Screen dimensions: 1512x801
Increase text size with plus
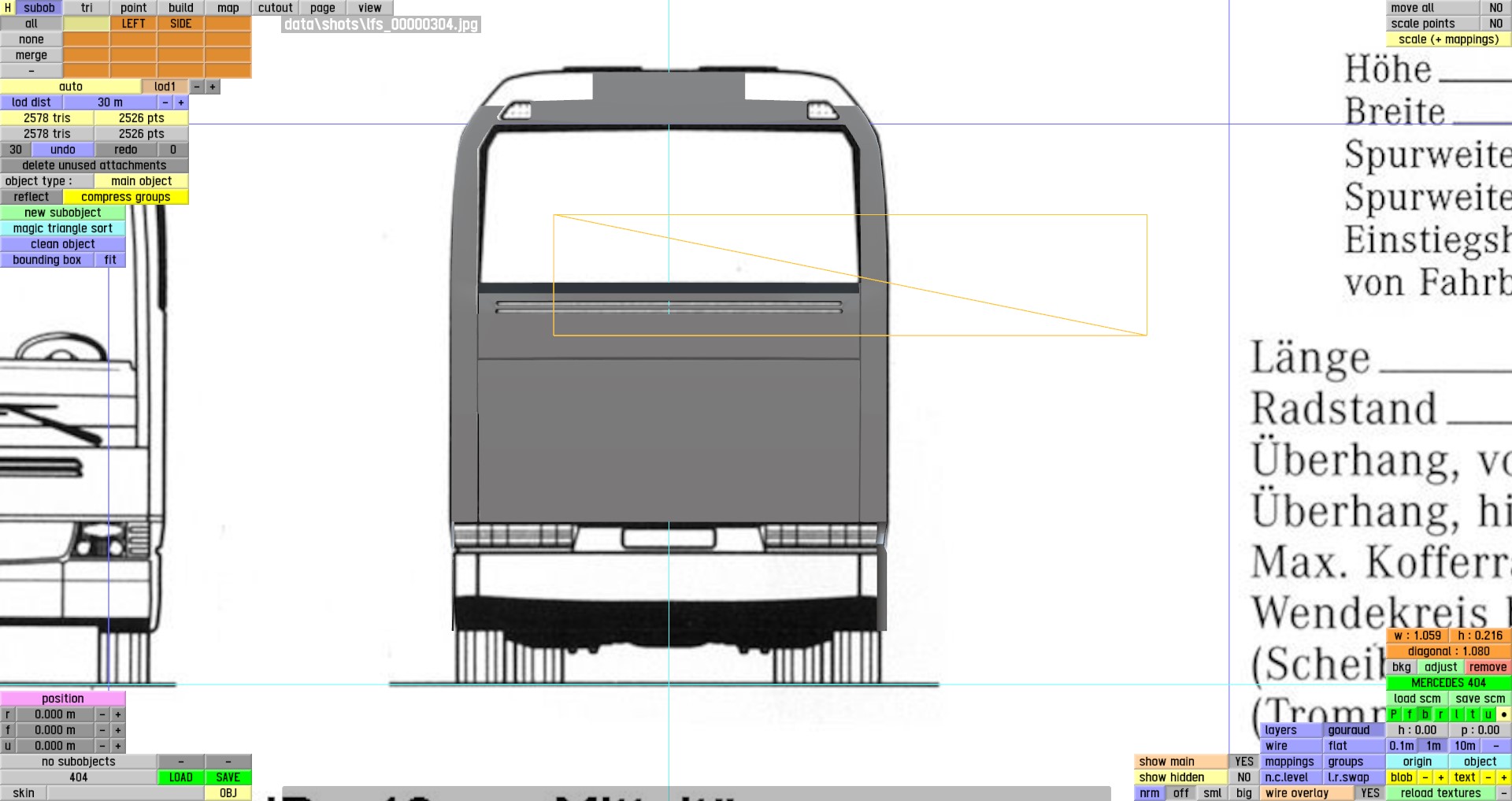[1504, 777]
